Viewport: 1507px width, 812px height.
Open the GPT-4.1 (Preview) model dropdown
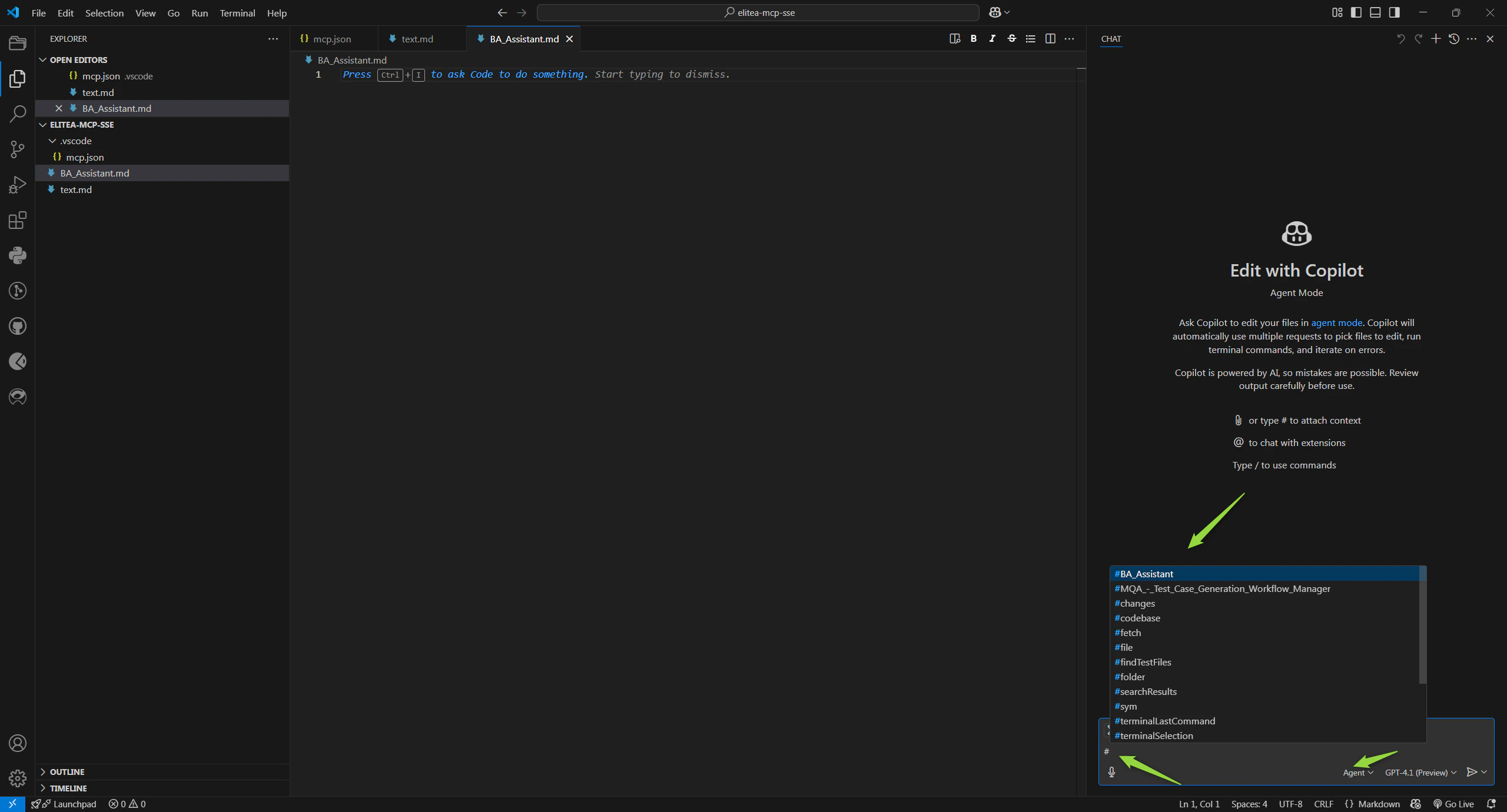1419,772
